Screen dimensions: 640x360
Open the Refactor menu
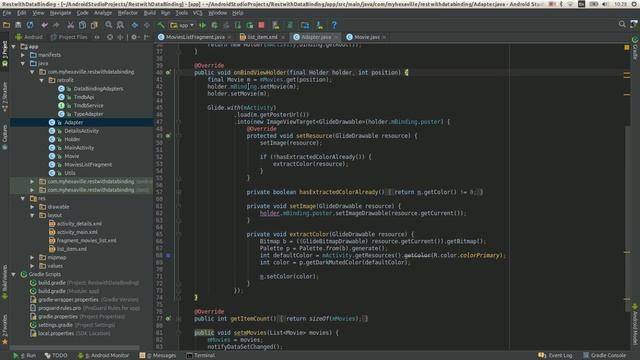coord(127,13)
